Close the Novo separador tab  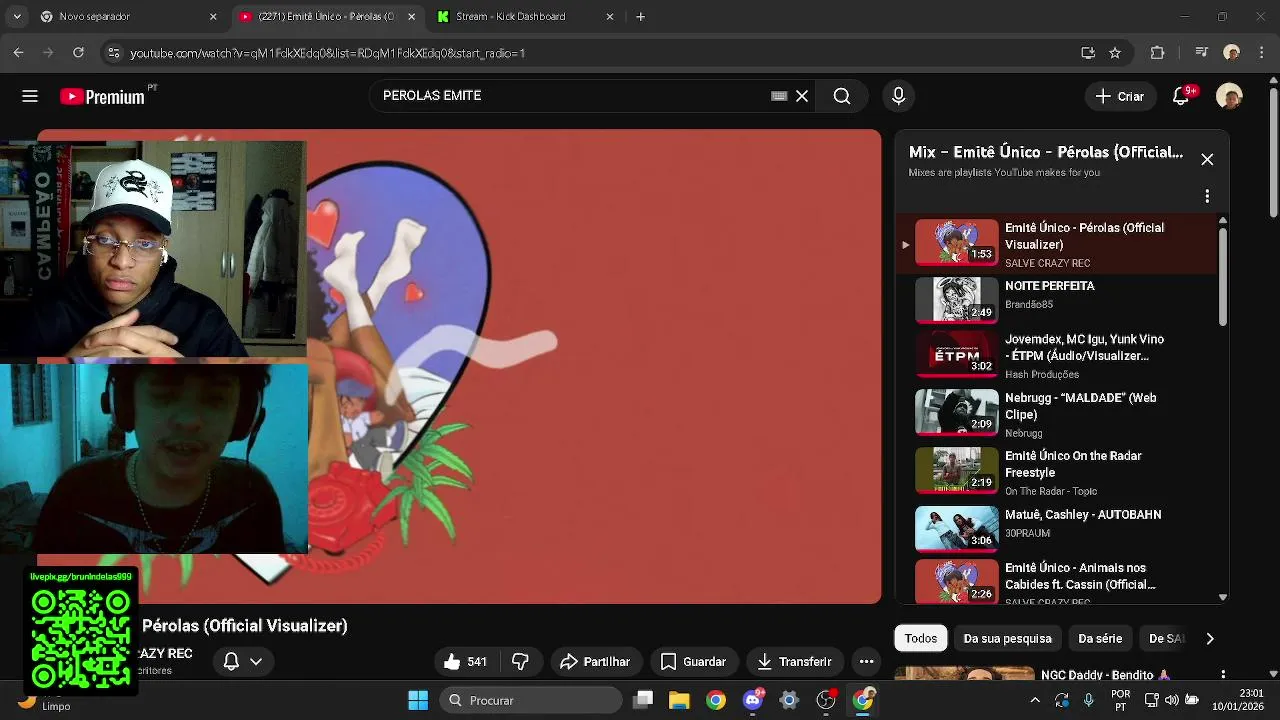tap(213, 17)
